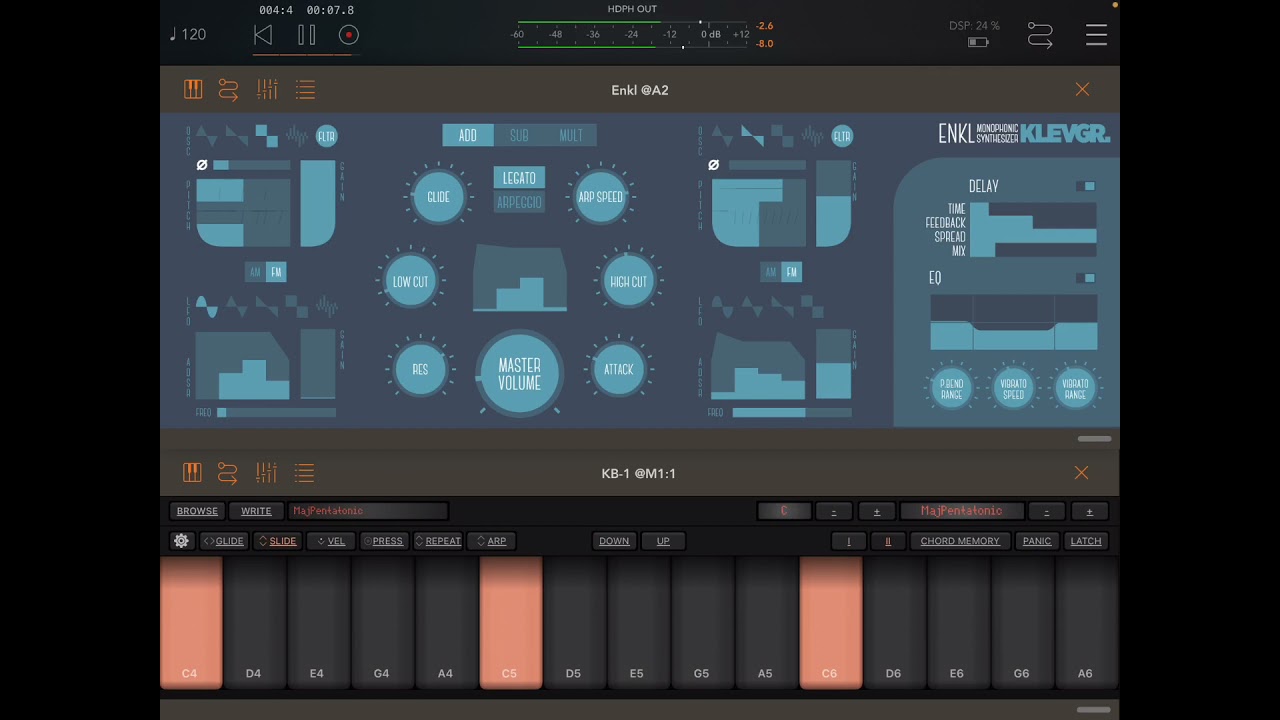Viewport: 1280px width, 720px height.
Task: Show the keyboard icon in the KB-1 header
Action: 192,472
